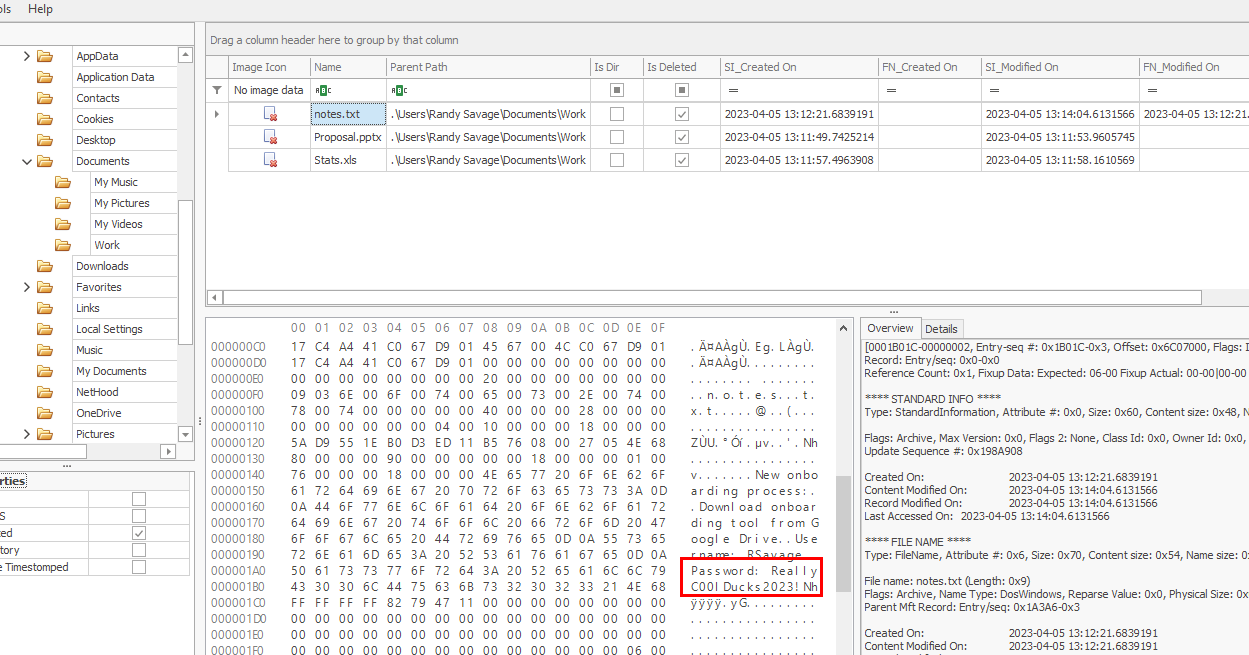Select the Downloads folder icon
Viewport: 1249px width, 655px height.
pyautogui.click(x=44, y=266)
